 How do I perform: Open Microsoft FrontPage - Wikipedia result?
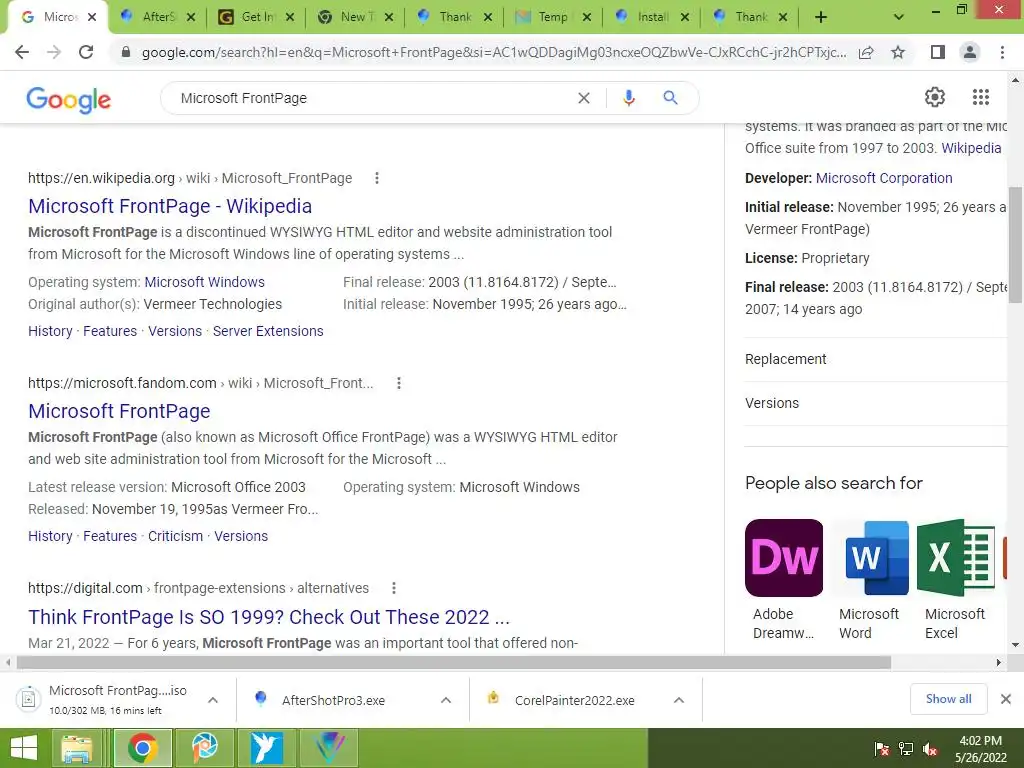pos(170,206)
